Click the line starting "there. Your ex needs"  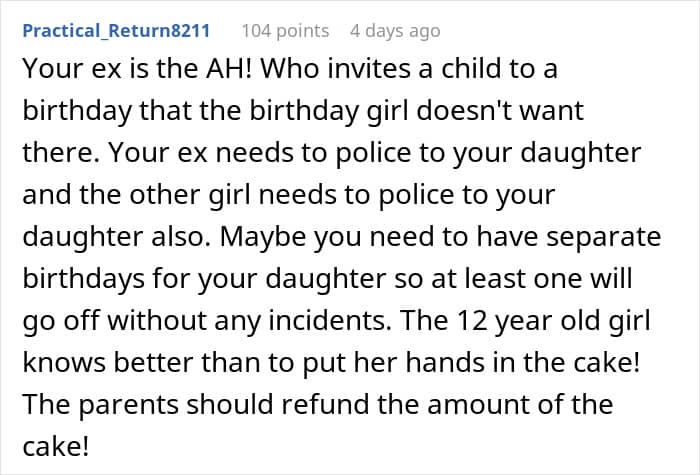tap(332, 152)
